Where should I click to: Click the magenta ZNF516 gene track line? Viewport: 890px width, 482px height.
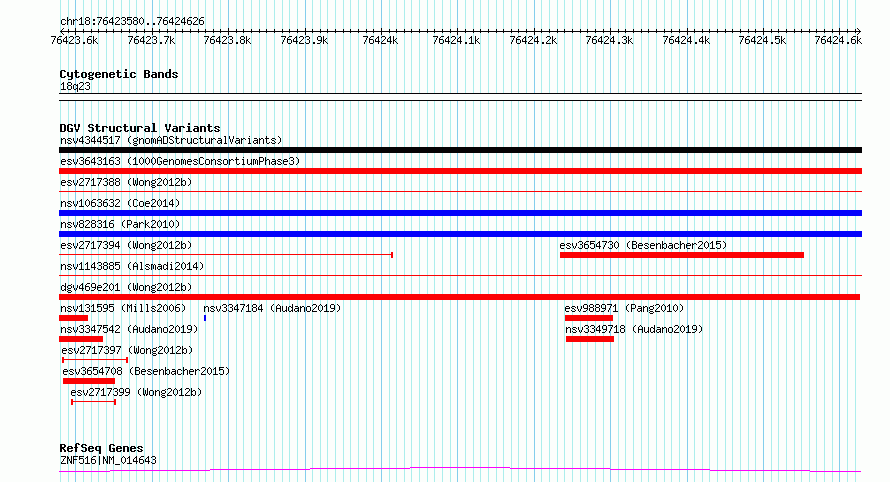[460, 470]
